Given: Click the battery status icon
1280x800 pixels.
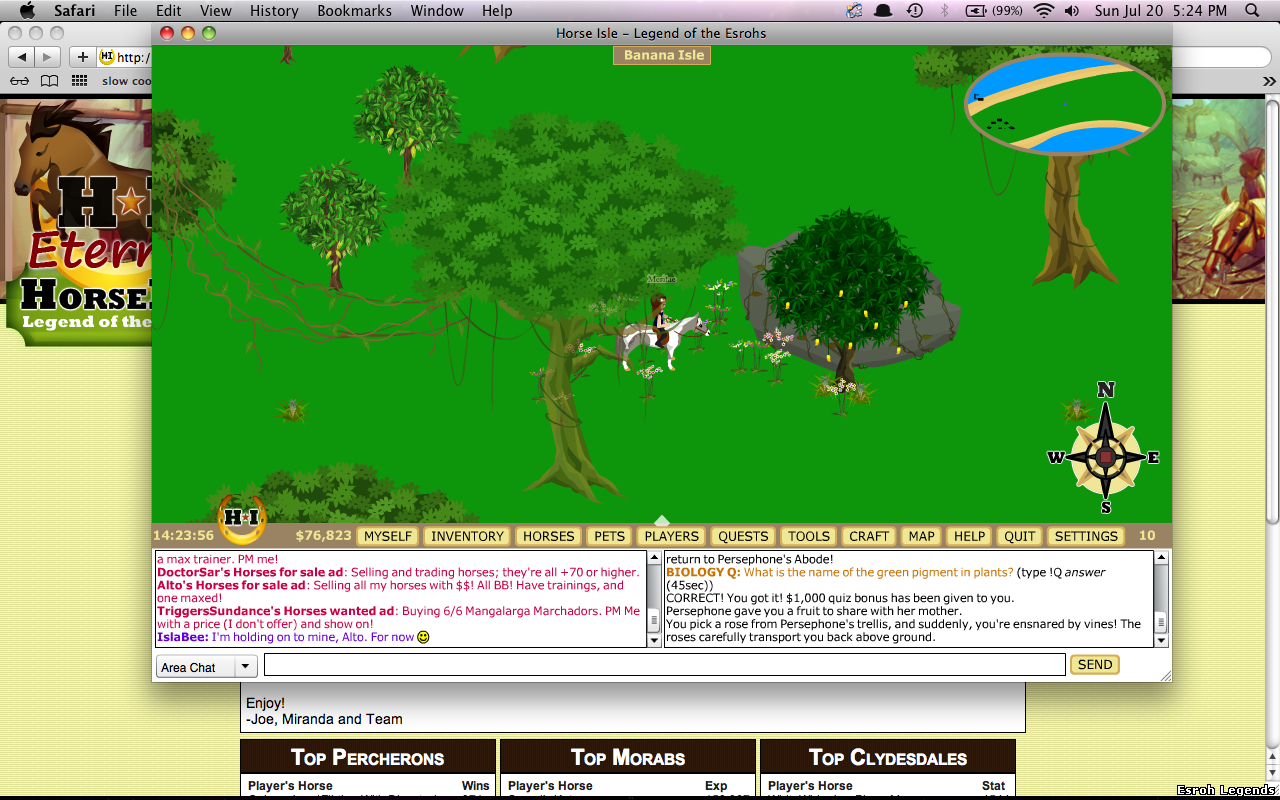Looking at the screenshot, I should click(x=975, y=11).
